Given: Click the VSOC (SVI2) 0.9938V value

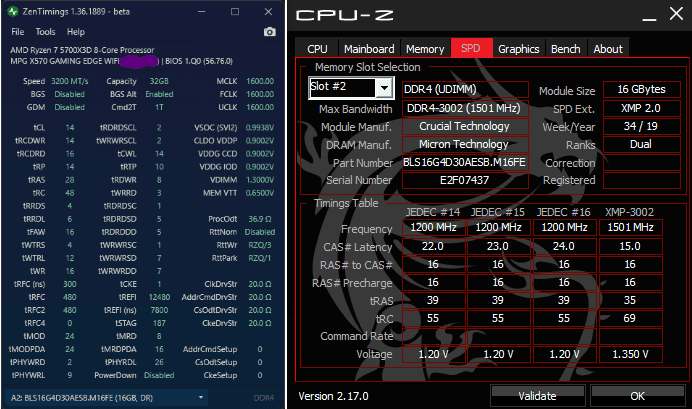Looking at the screenshot, I should (x=260, y=128).
